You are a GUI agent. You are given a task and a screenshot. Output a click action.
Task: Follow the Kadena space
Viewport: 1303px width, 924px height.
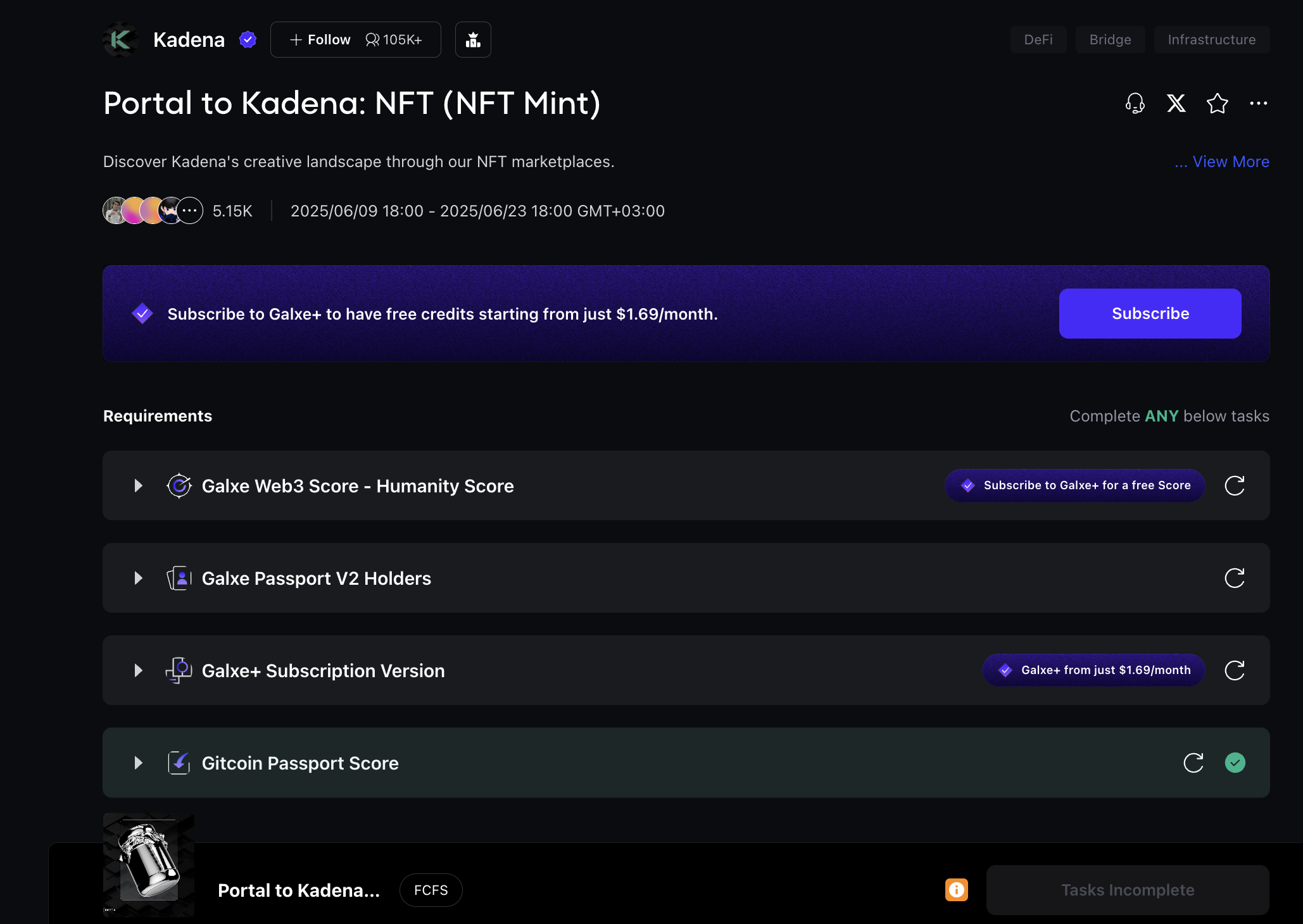[320, 40]
